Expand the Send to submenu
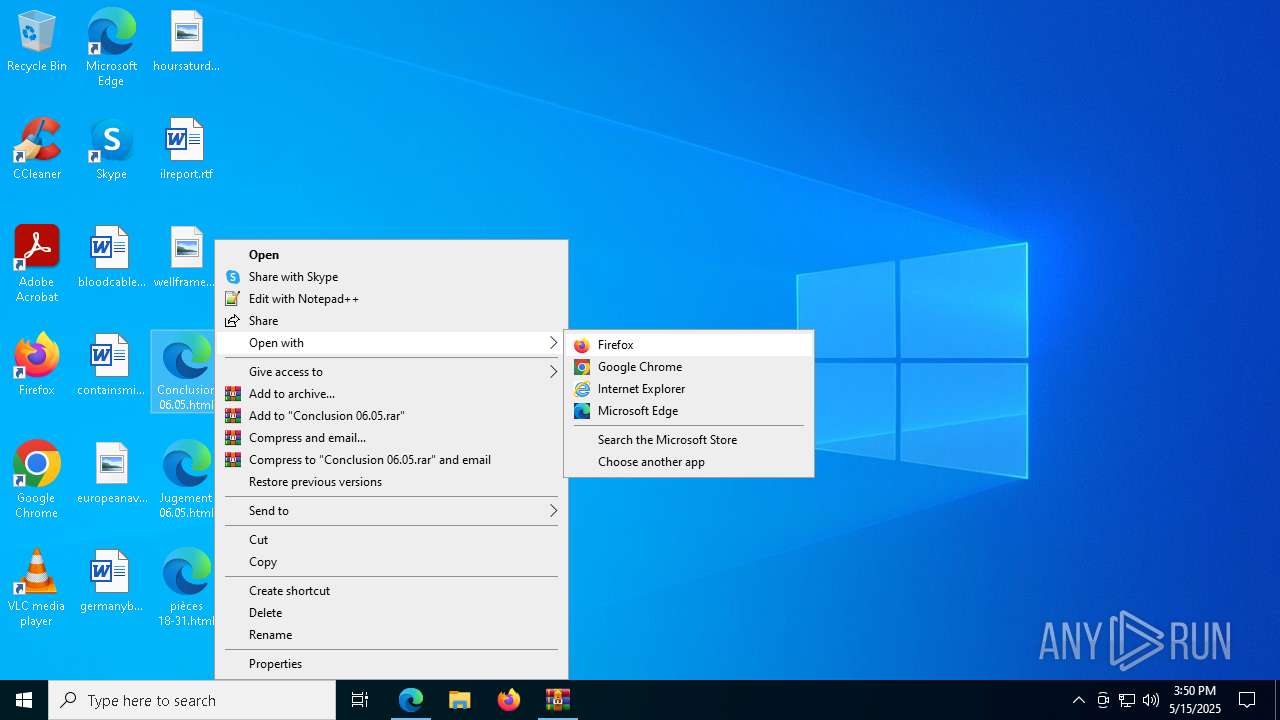The height and width of the screenshot is (720, 1280). [x=391, y=511]
